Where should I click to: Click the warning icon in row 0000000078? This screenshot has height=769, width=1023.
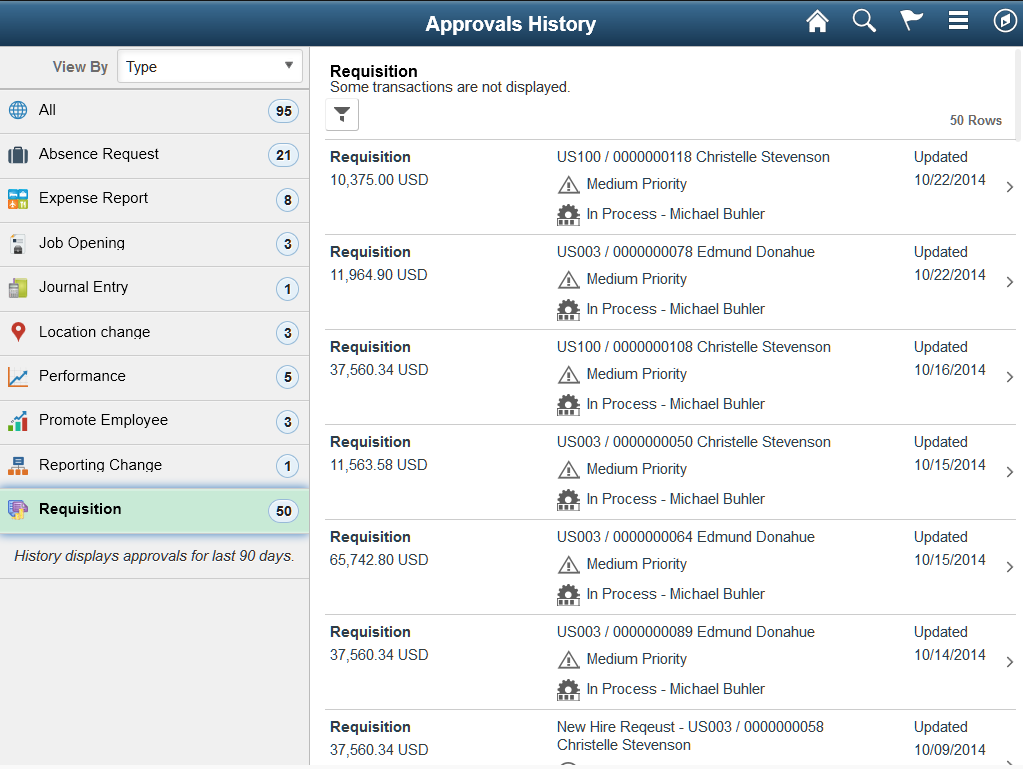568,280
